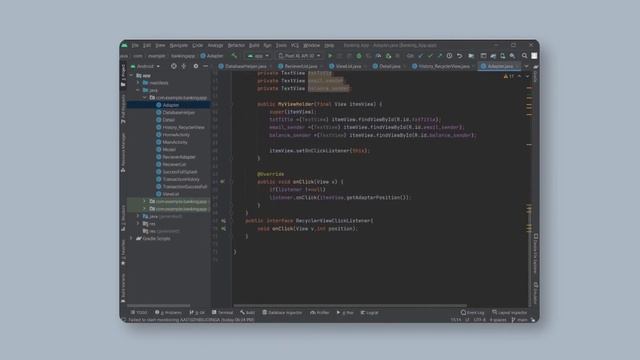Click the project panel horizontal scrollbar
The width and height of the screenshot is (640, 360).
click(159, 305)
